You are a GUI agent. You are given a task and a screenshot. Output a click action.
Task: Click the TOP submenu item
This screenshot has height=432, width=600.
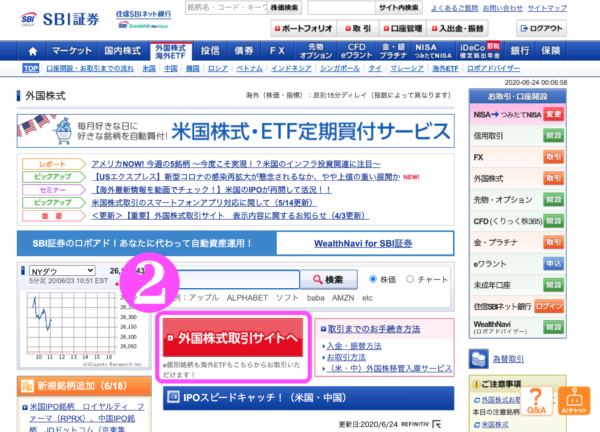pyautogui.click(x=30, y=68)
